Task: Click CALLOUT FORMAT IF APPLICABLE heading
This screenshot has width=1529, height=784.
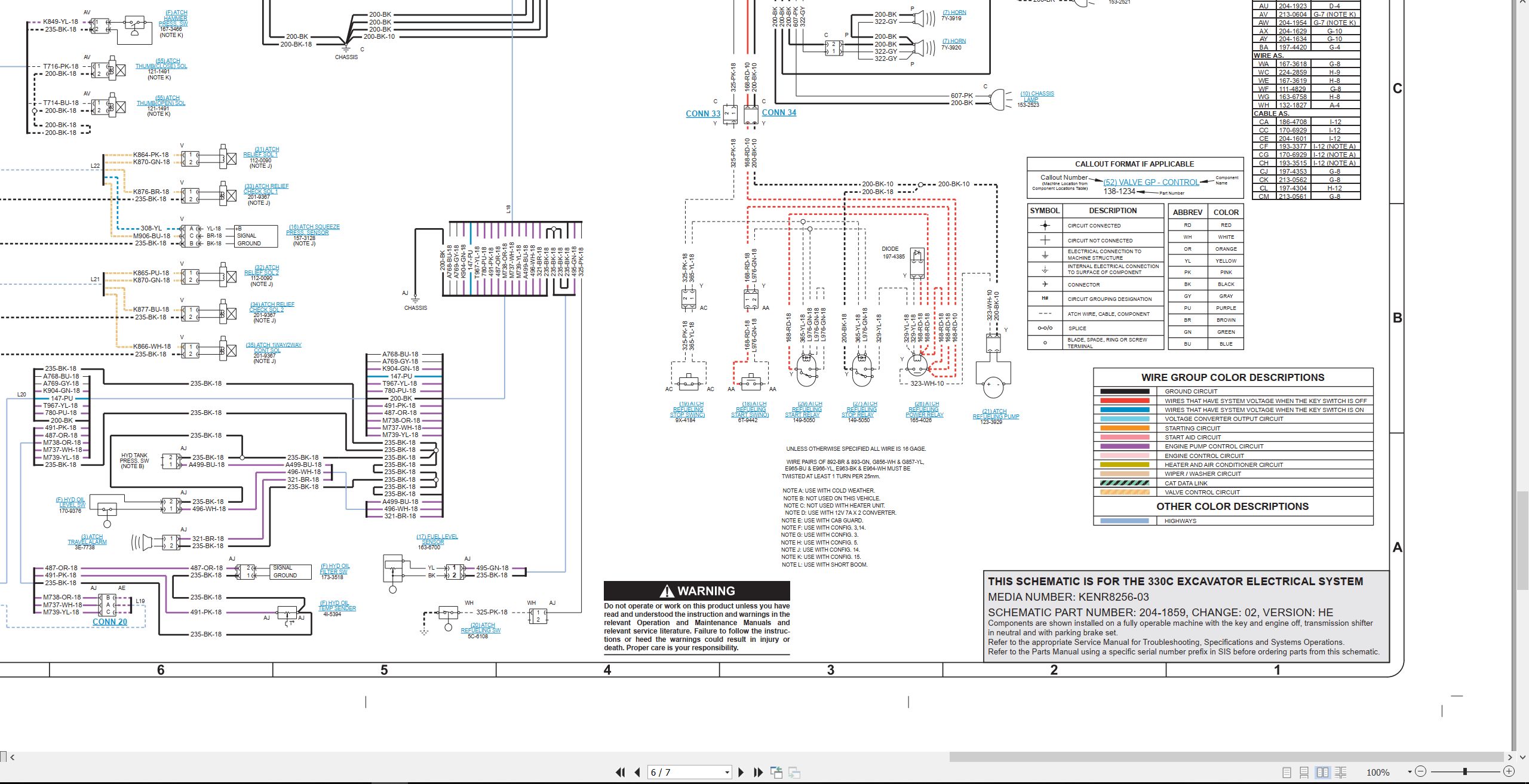Action: (1135, 164)
